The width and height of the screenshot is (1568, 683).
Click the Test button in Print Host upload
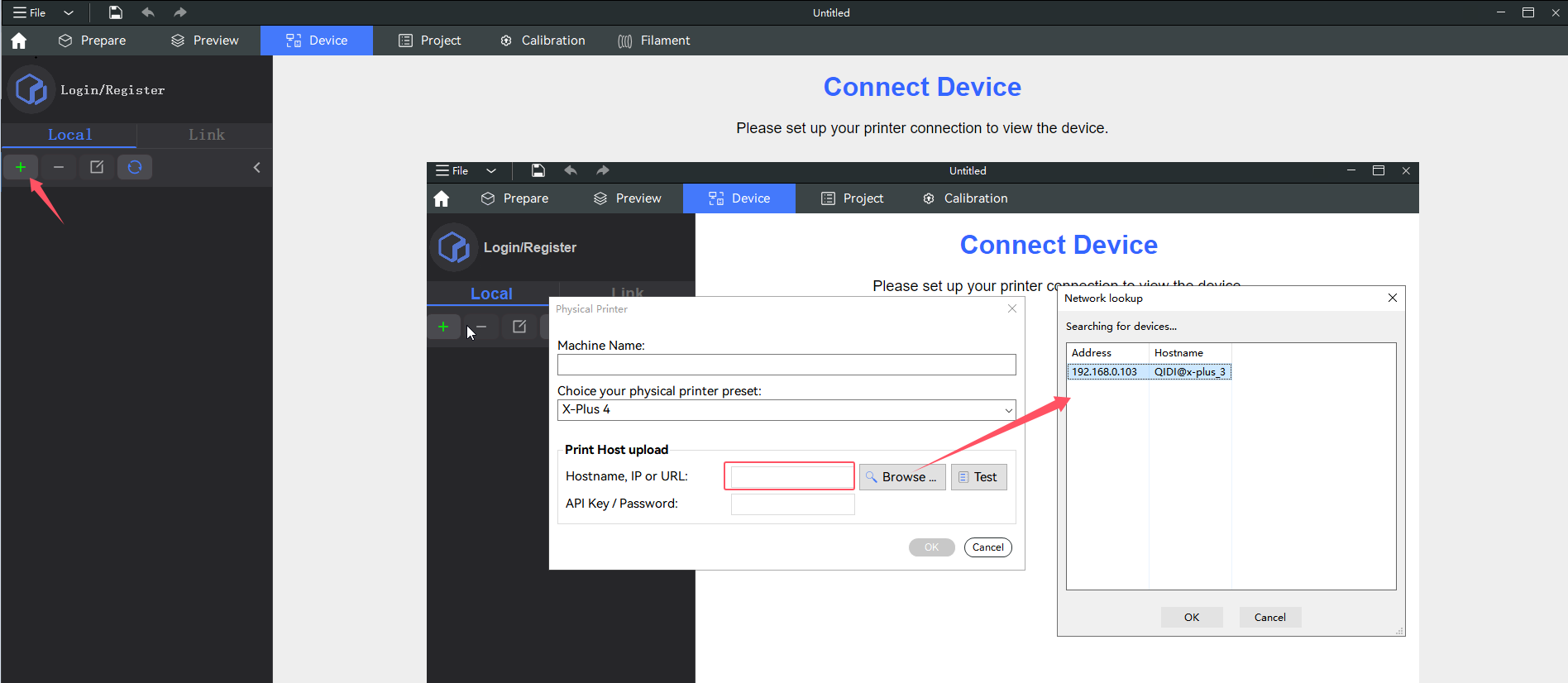(x=978, y=477)
